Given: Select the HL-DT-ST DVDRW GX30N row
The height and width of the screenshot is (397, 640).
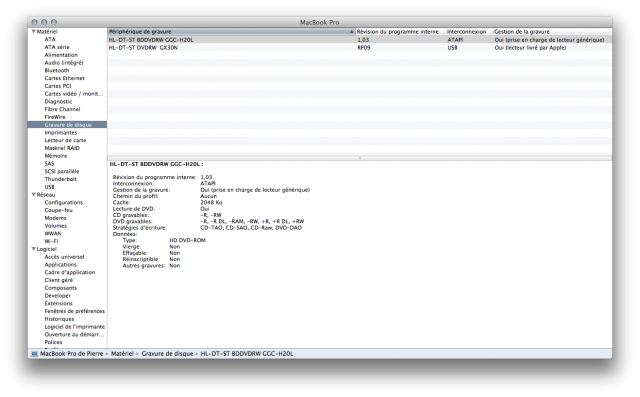Looking at the screenshot, I should 360,48.
